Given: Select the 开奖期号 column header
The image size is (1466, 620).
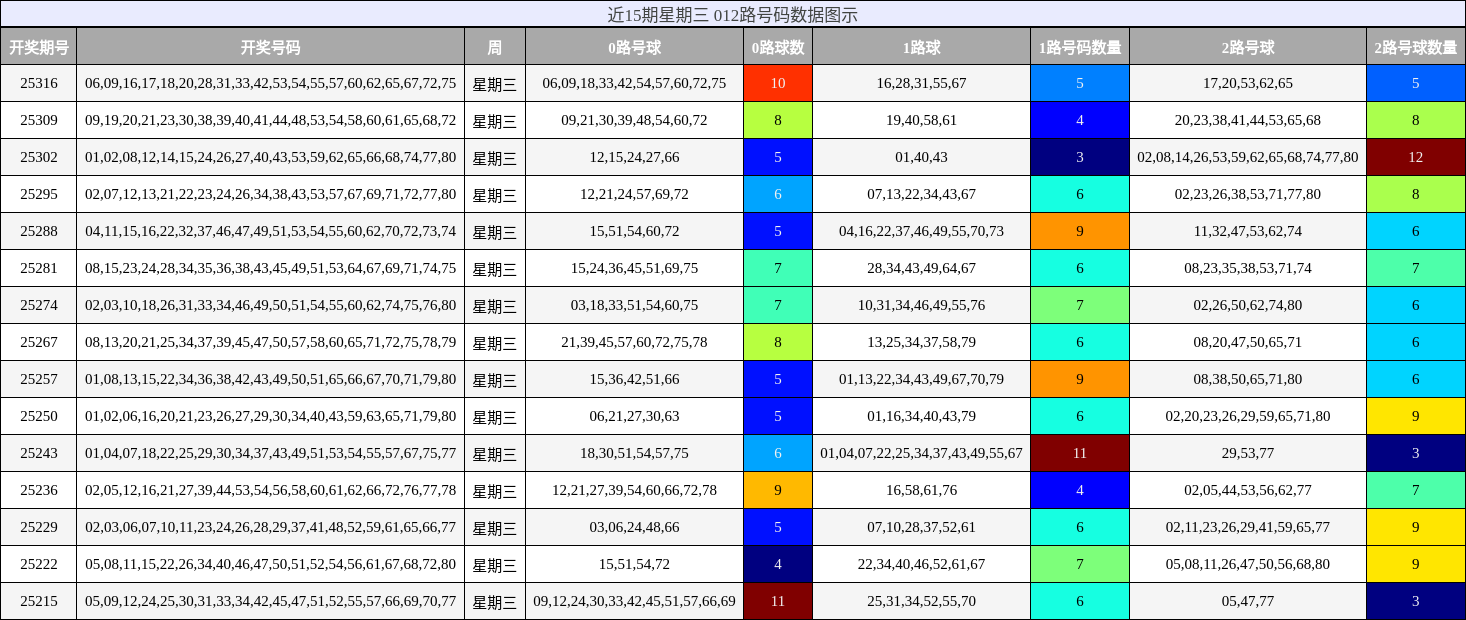Looking at the screenshot, I should tap(41, 45).
